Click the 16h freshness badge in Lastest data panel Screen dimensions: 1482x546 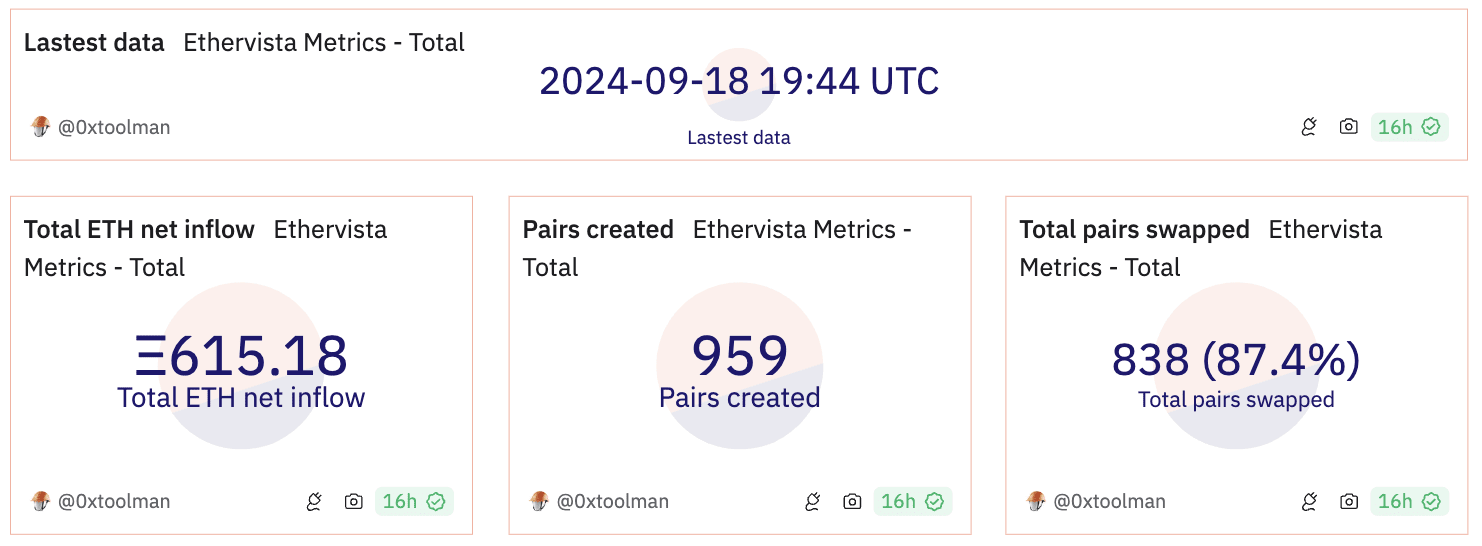1408,127
